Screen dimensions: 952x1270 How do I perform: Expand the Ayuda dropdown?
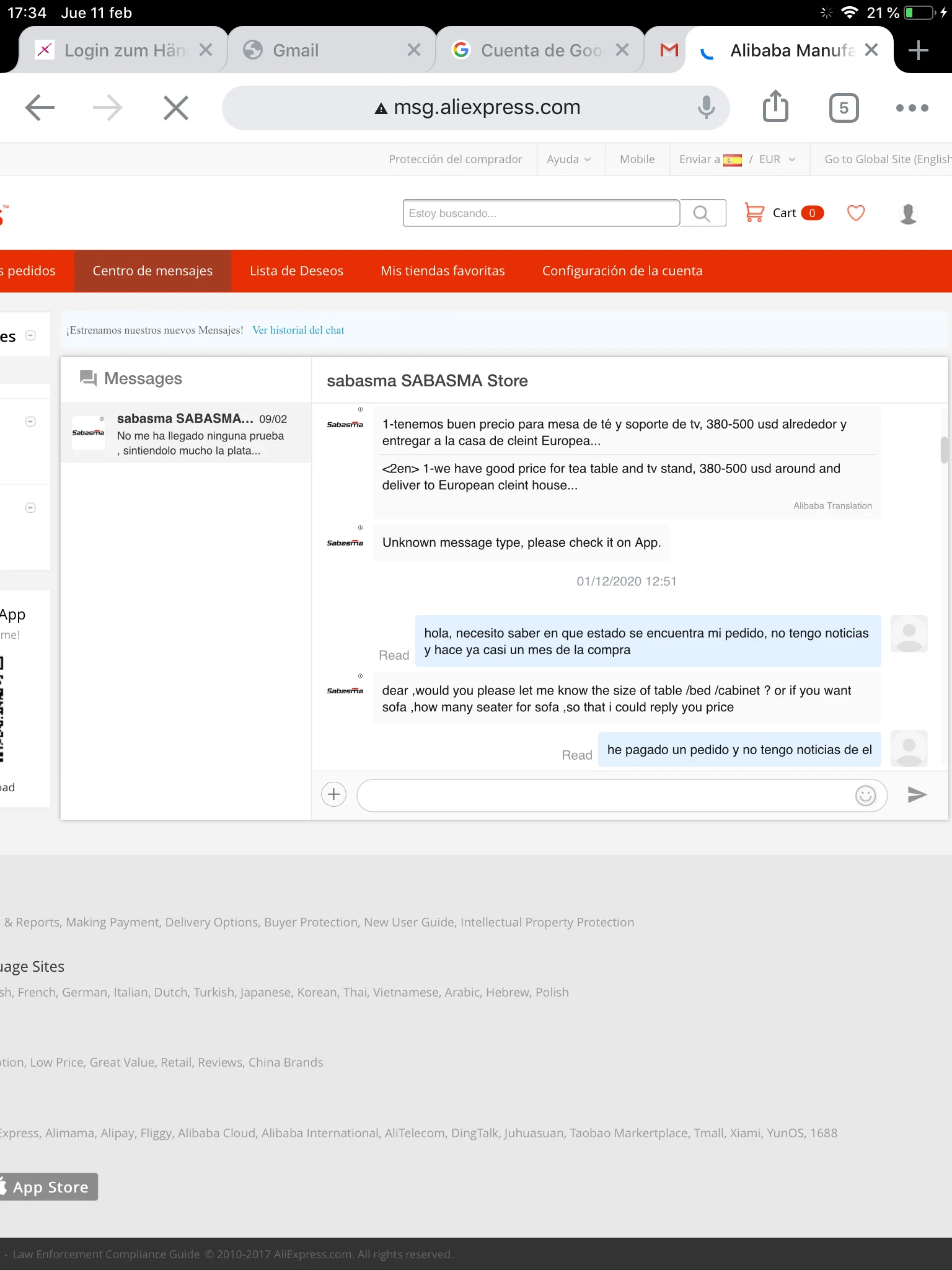tap(569, 159)
